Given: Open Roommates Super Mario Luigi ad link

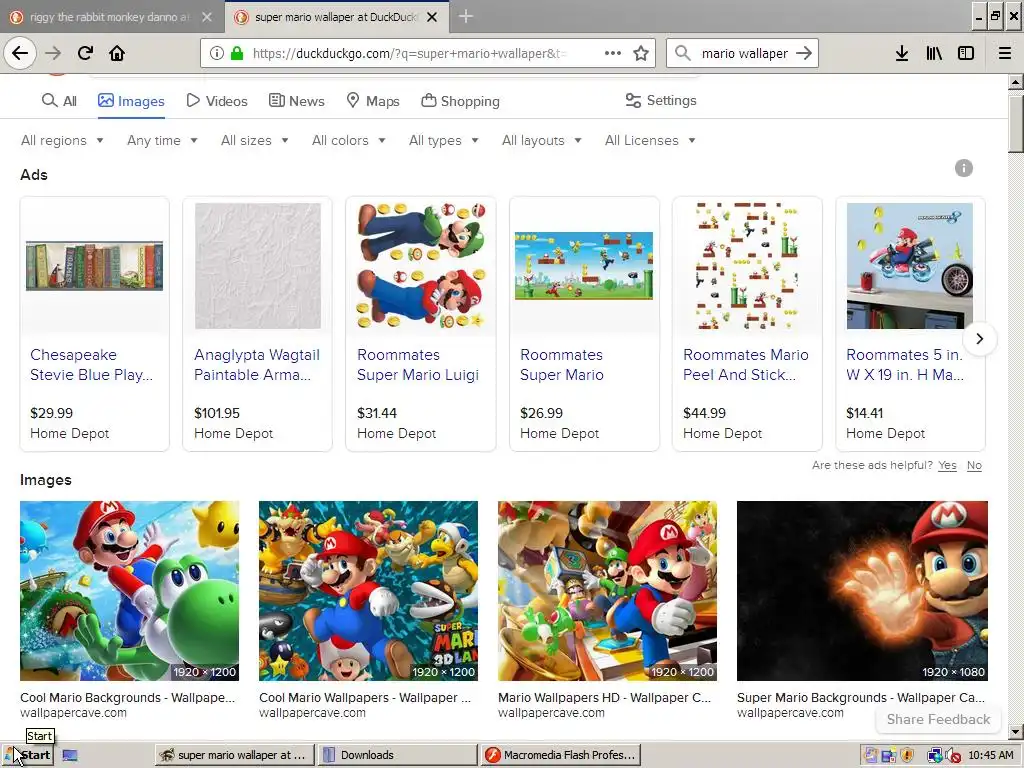Looking at the screenshot, I should [418, 364].
